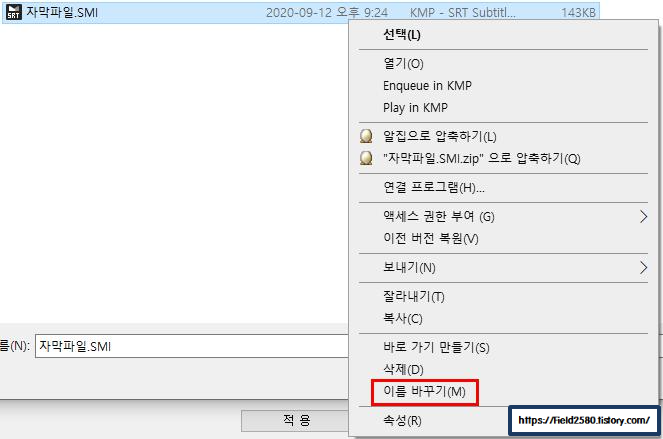Image resolution: width=663 pixels, height=439 pixels.
Task: Choose 복사(C) from the menu
Action: [x=403, y=318]
